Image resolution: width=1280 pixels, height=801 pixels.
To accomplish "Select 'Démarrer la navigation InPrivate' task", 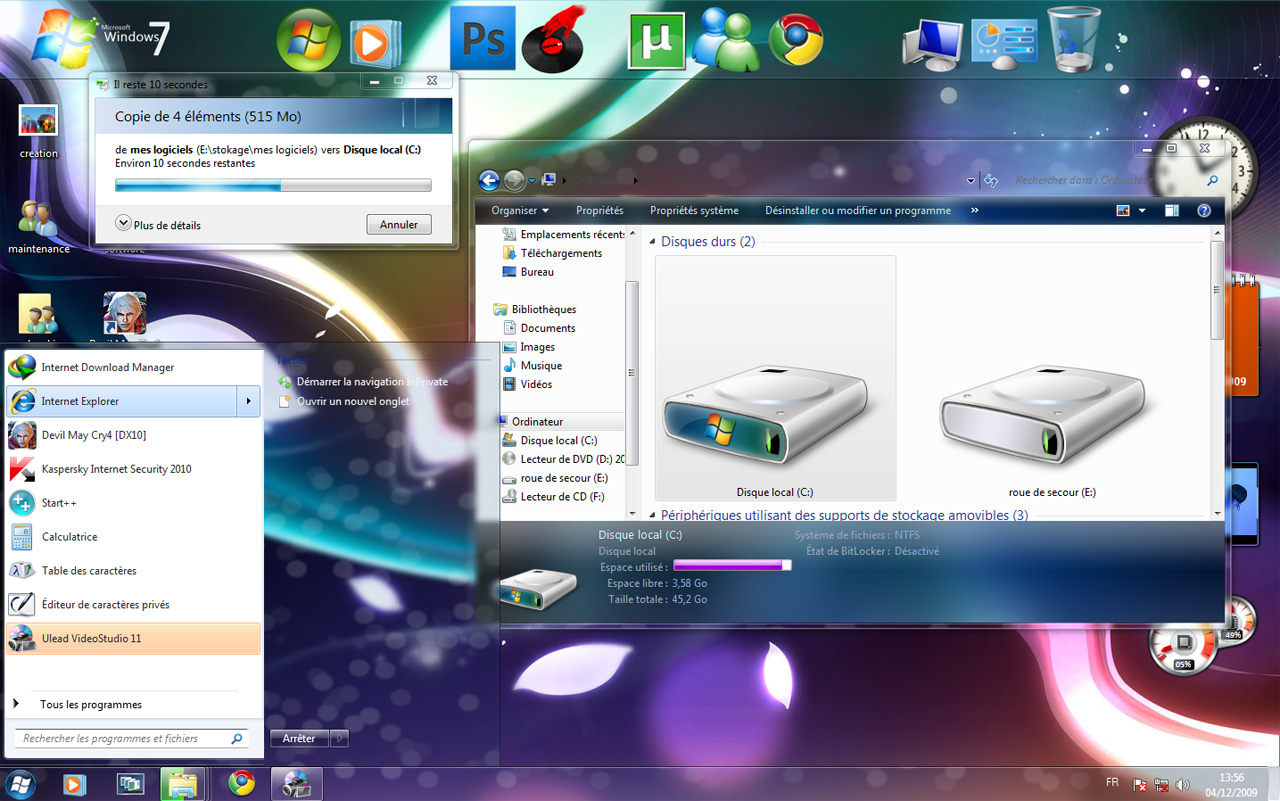I will coord(363,382).
